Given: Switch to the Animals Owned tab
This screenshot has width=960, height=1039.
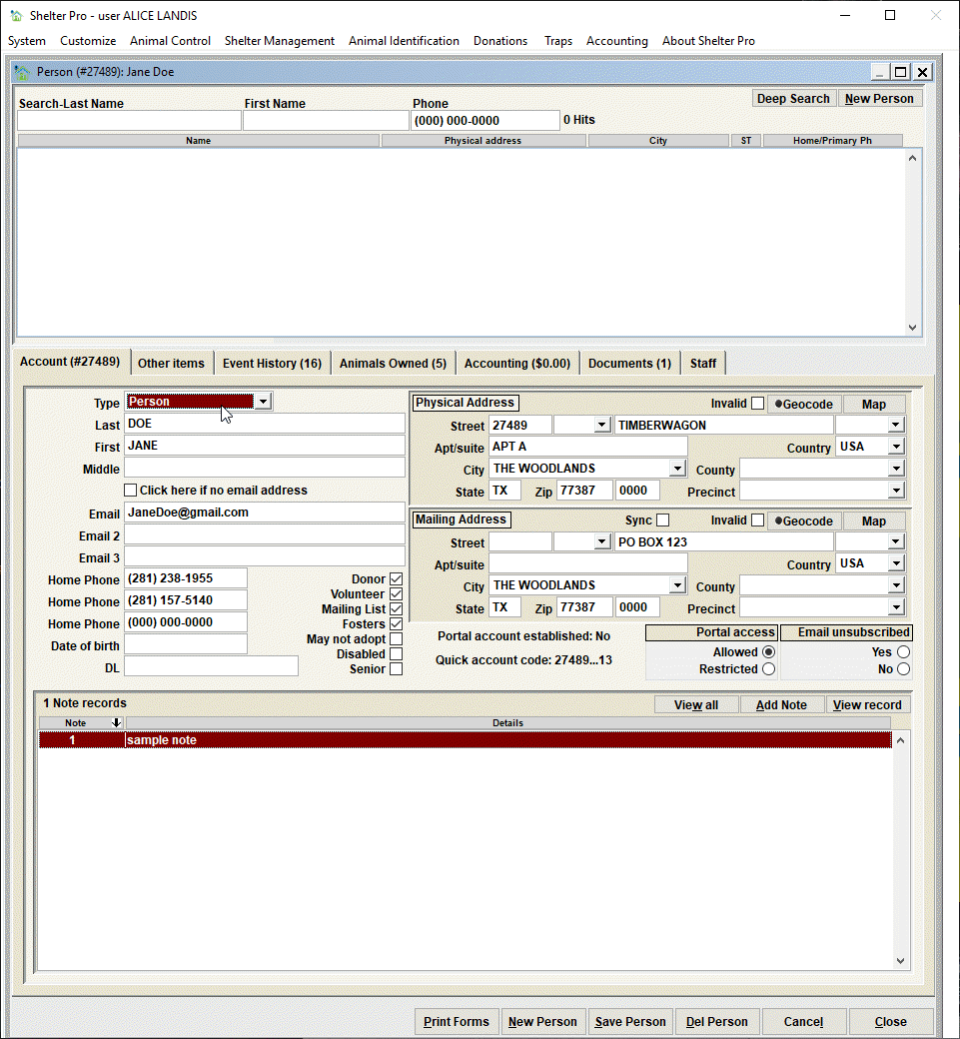Looking at the screenshot, I should pyautogui.click(x=392, y=363).
